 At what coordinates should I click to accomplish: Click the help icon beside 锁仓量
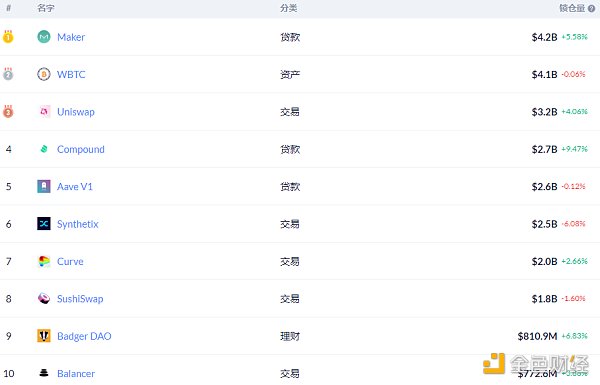591,8
